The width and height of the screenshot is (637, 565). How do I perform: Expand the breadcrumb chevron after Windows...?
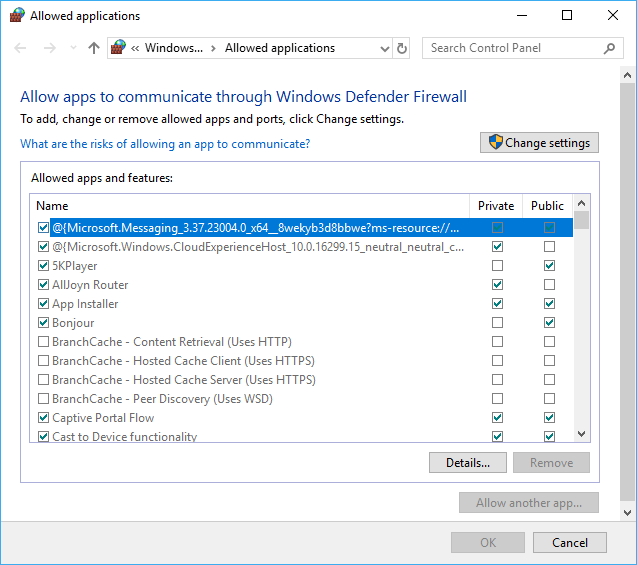[213, 49]
